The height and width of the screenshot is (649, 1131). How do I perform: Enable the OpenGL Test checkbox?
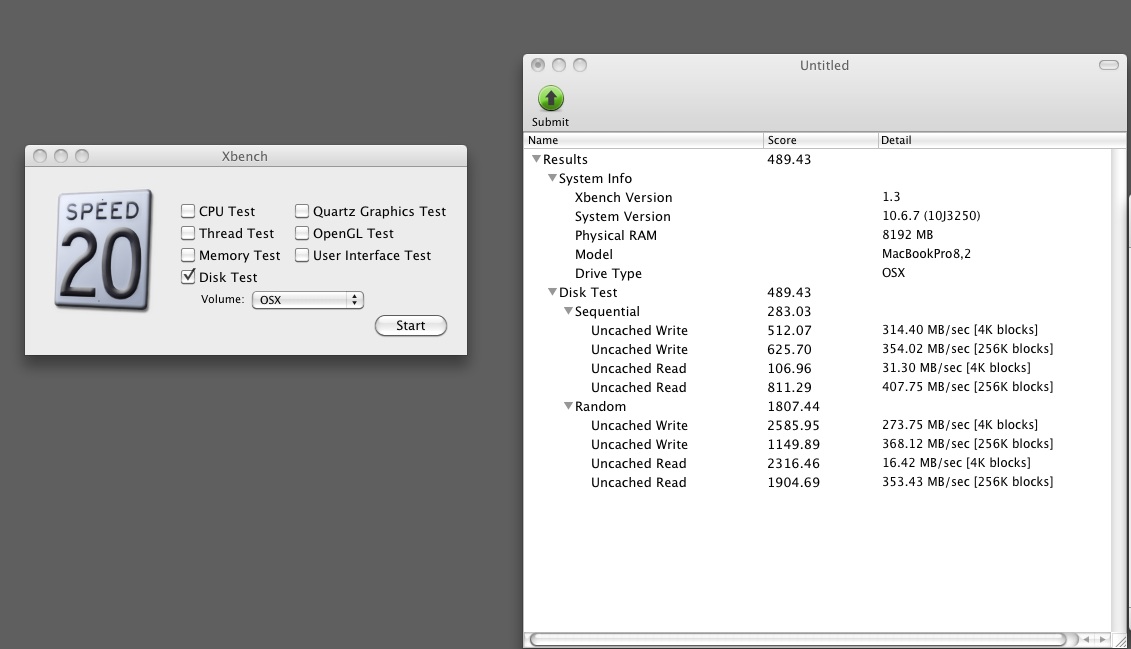[x=302, y=233]
